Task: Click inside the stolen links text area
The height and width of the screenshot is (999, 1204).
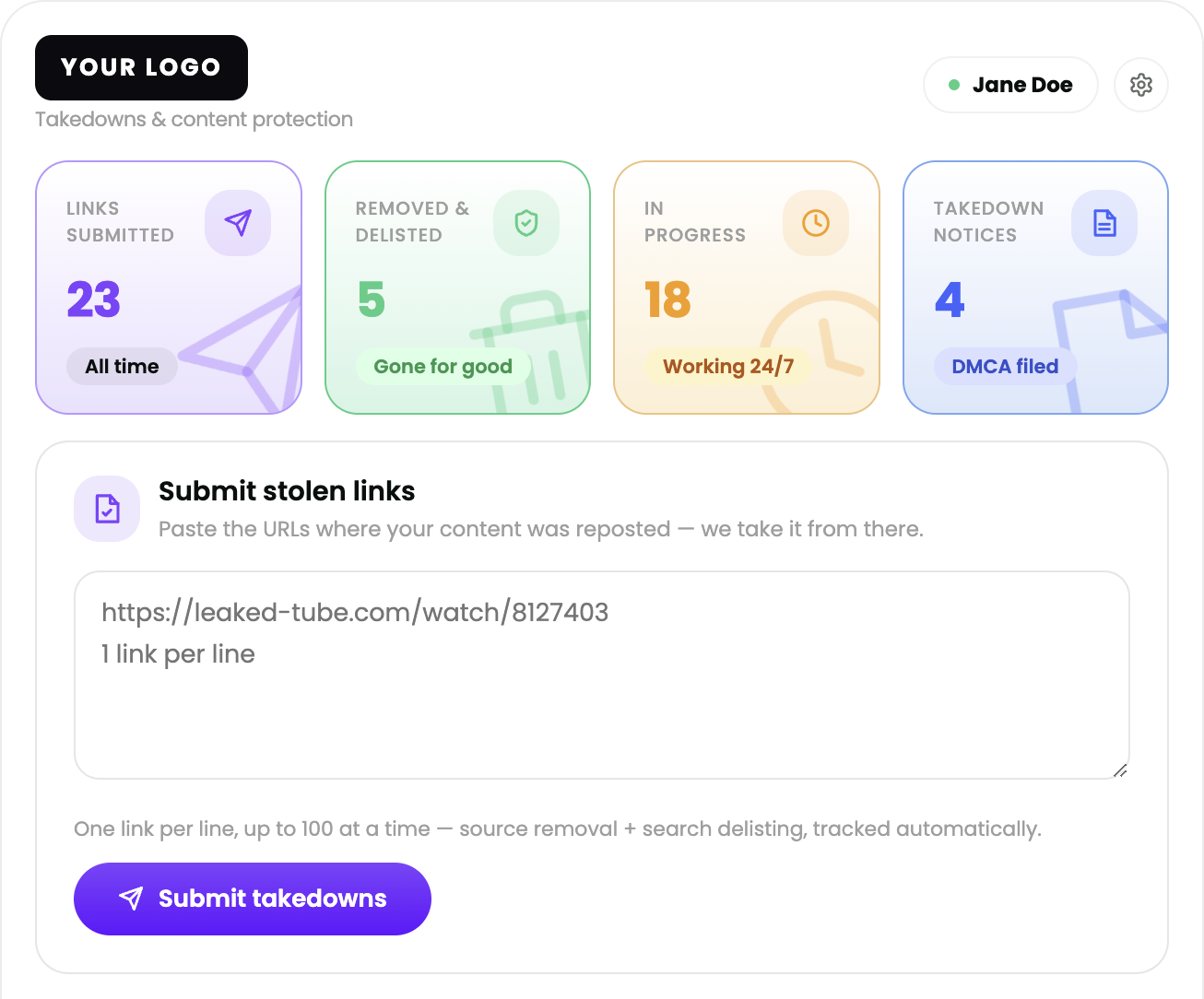Action: [602, 675]
